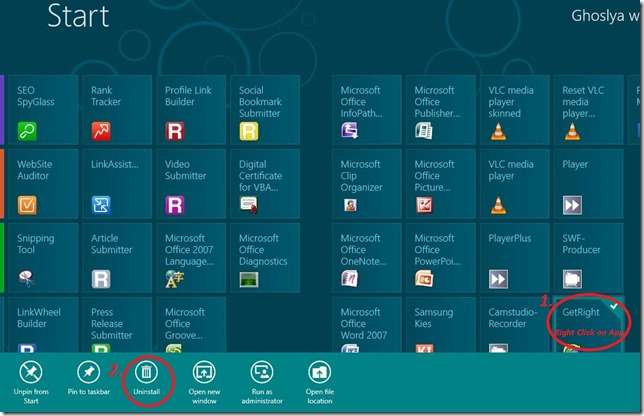Click Open new window button
Image resolution: width=644 pixels, height=416 pixels.
(204, 382)
